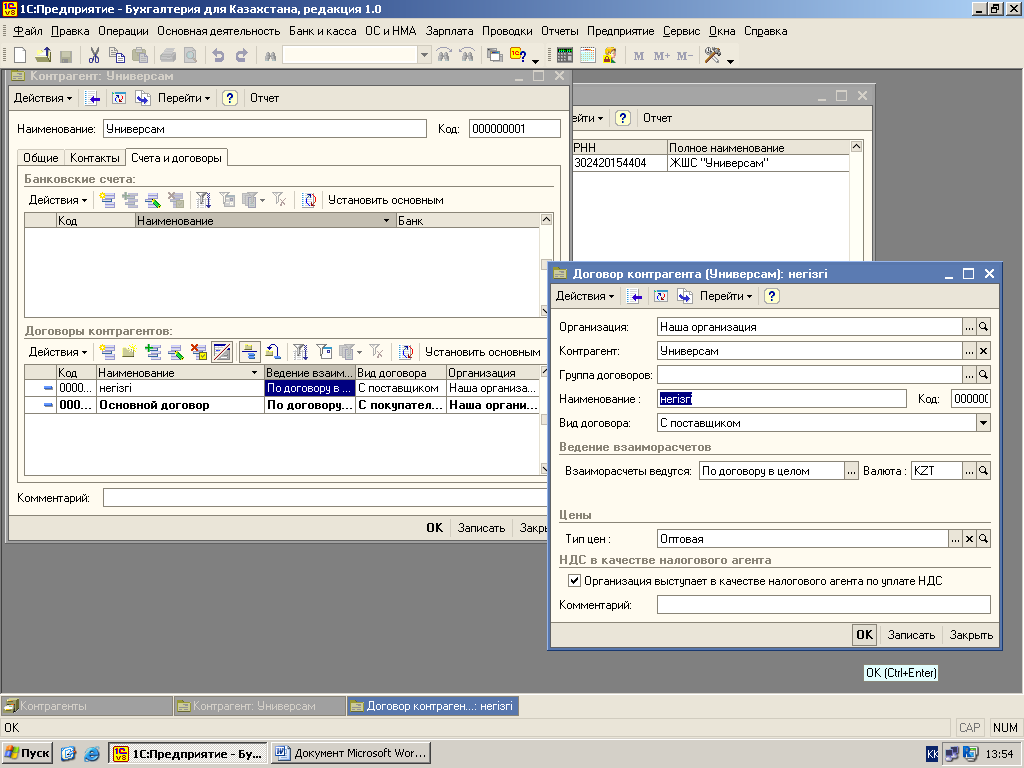Open Перейти dropdown in Договор контрагента dialog
Image resolution: width=1024 pixels, height=768 pixels.
coord(726,296)
